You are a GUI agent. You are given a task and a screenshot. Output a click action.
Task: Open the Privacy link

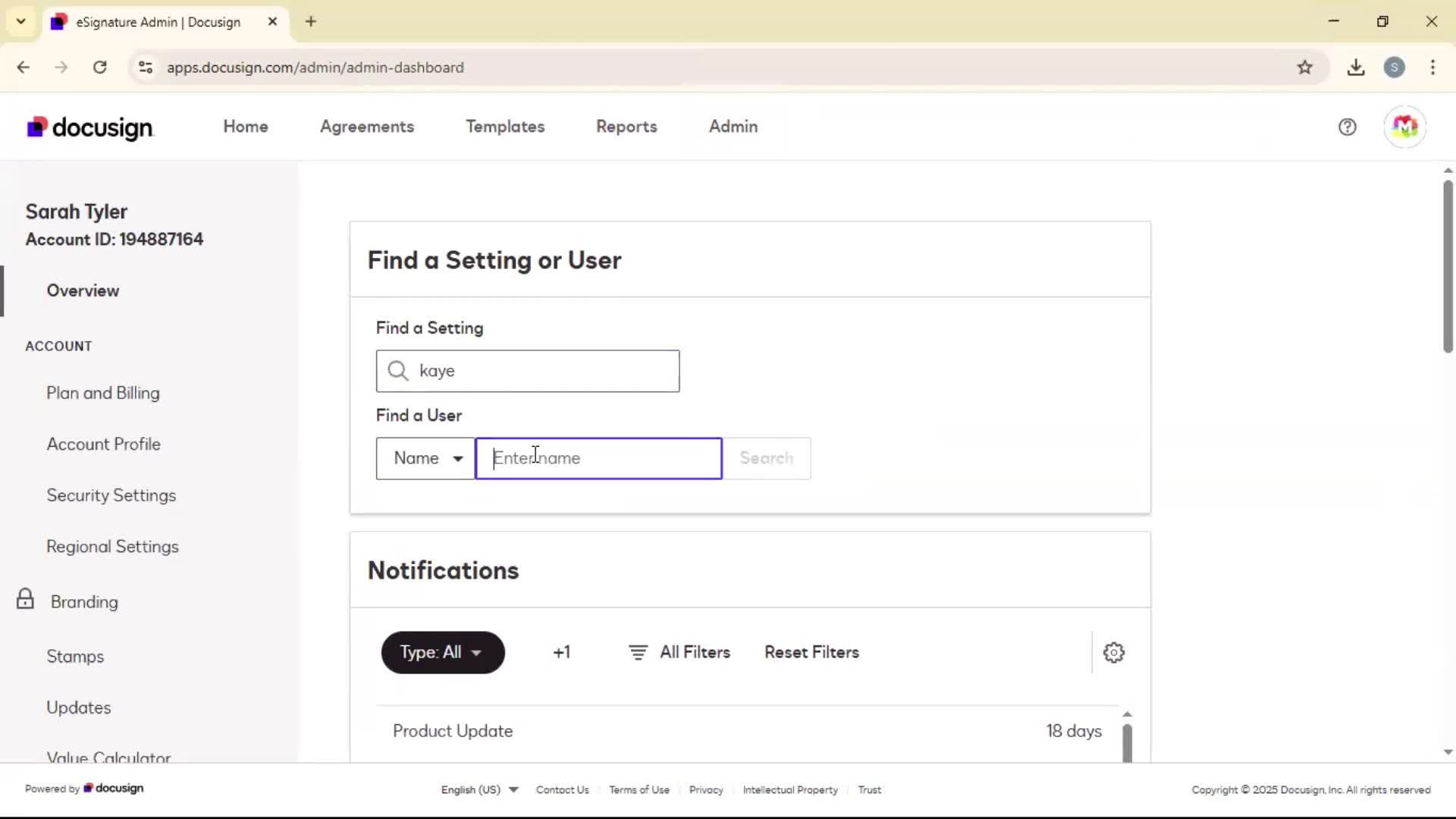pyautogui.click(x=706, y=789)
